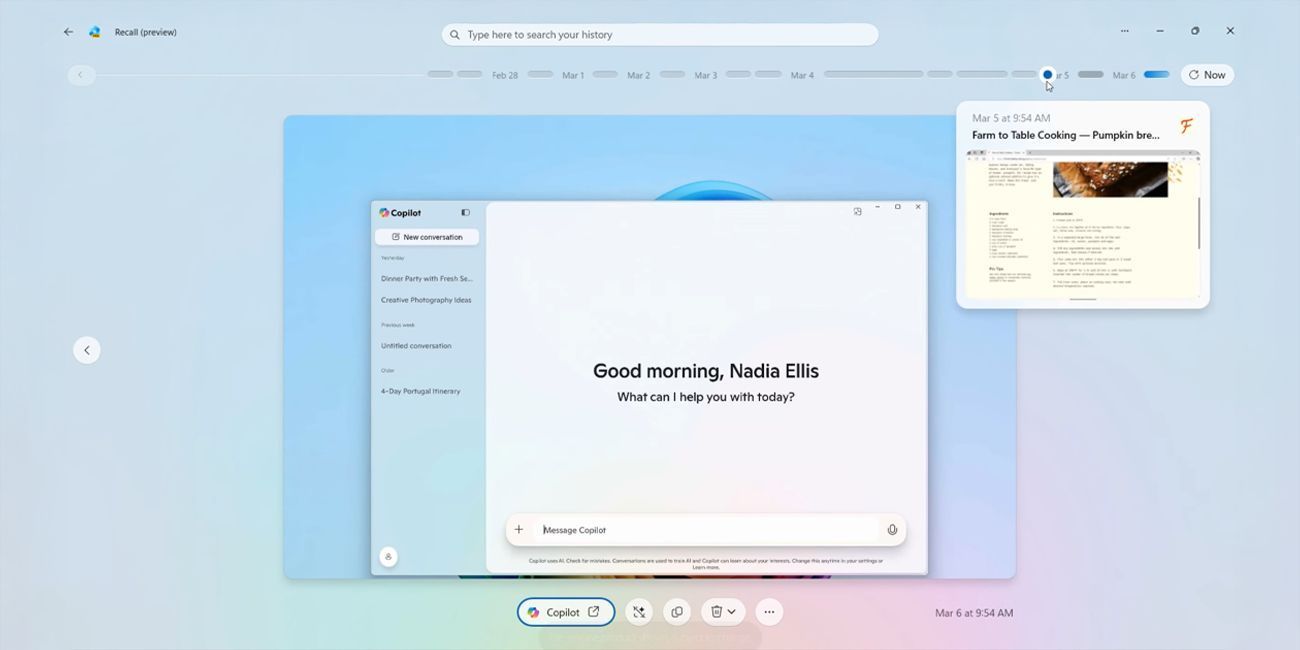
Task: Open the snapshot in Copilot app
Action: click(x=565, y=612)
